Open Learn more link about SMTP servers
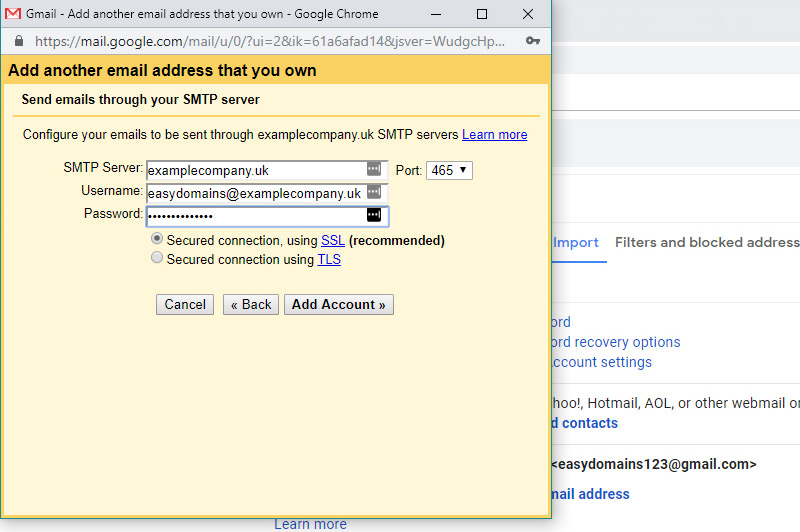 (x=494, y=135)
